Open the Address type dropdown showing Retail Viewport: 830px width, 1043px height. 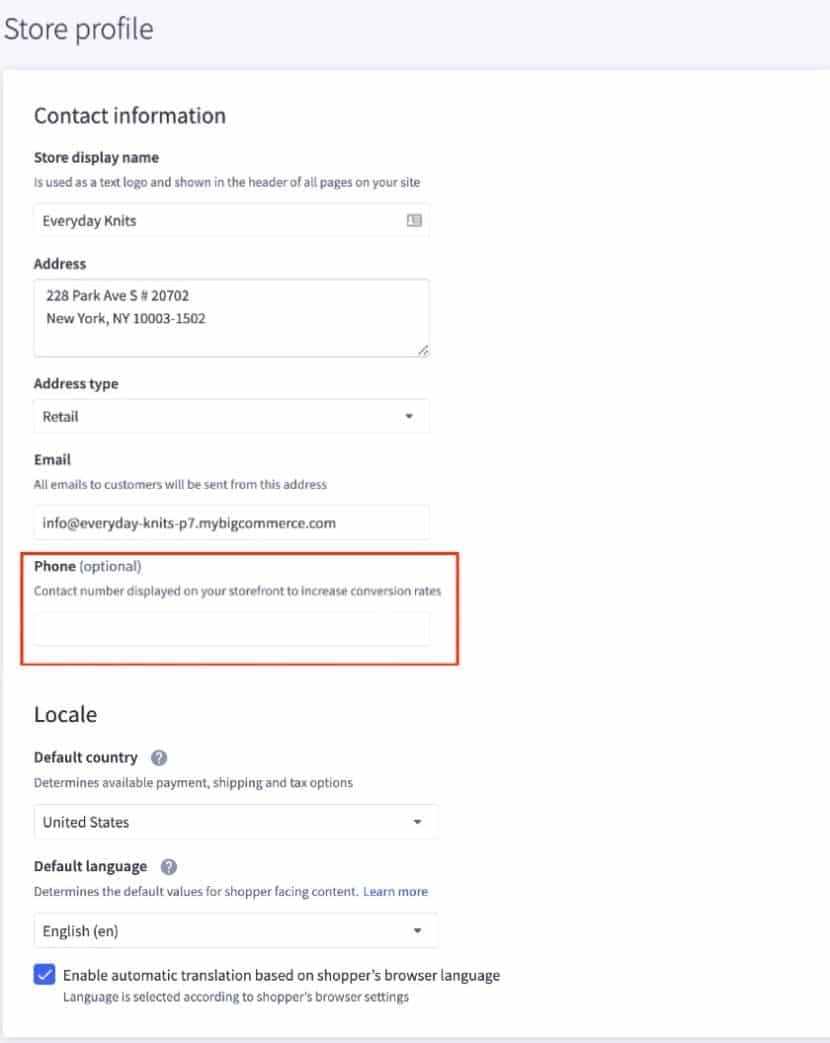point(230,416)
